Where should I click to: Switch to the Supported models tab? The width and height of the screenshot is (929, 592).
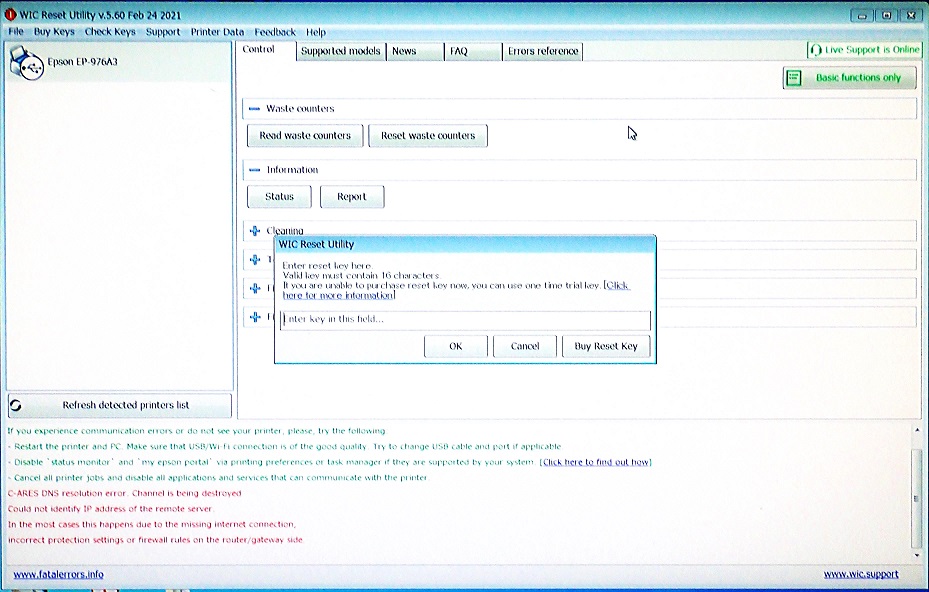pyautogui.click(x=341, y=51)
